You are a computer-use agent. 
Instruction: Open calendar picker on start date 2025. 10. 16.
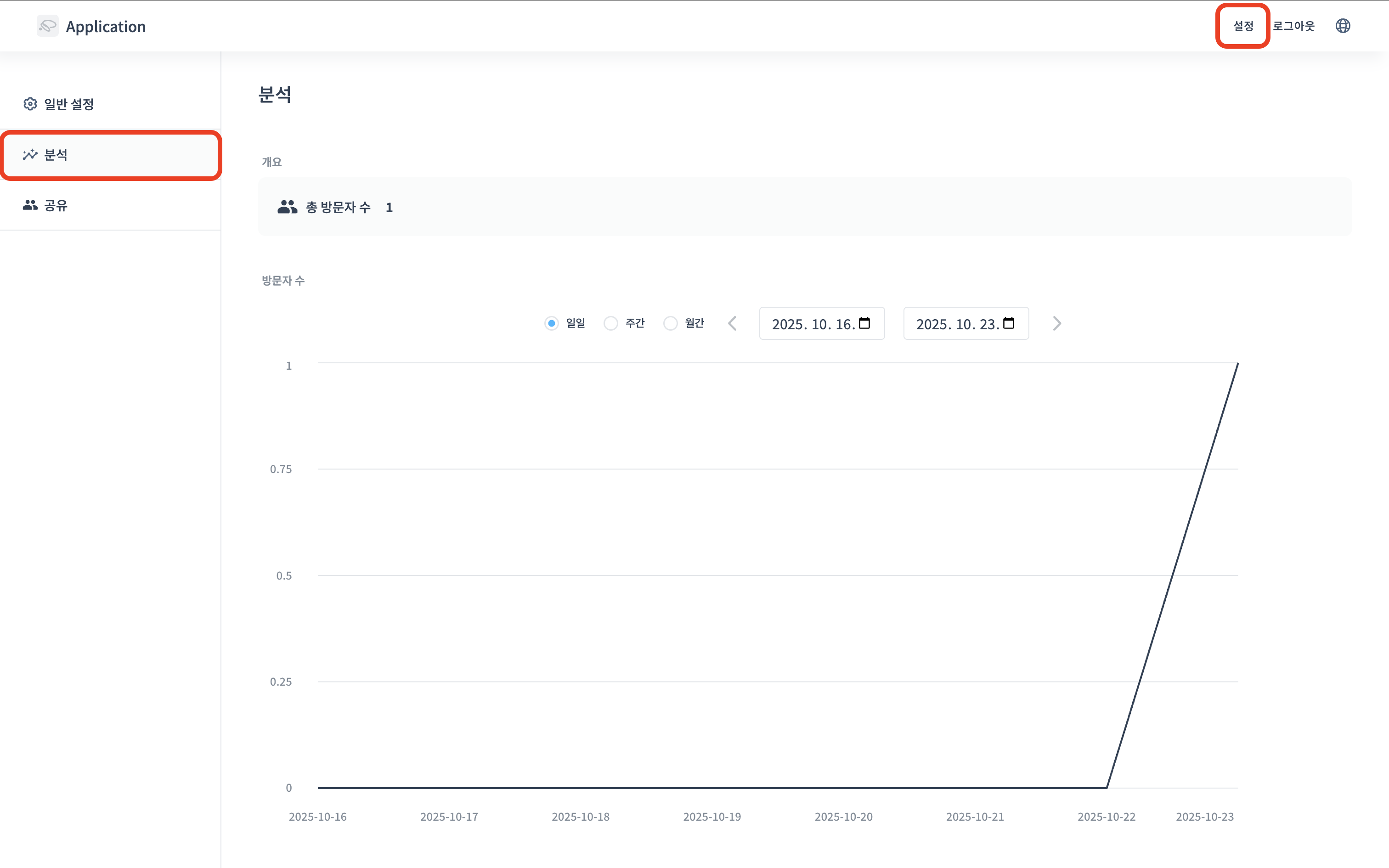864,323
